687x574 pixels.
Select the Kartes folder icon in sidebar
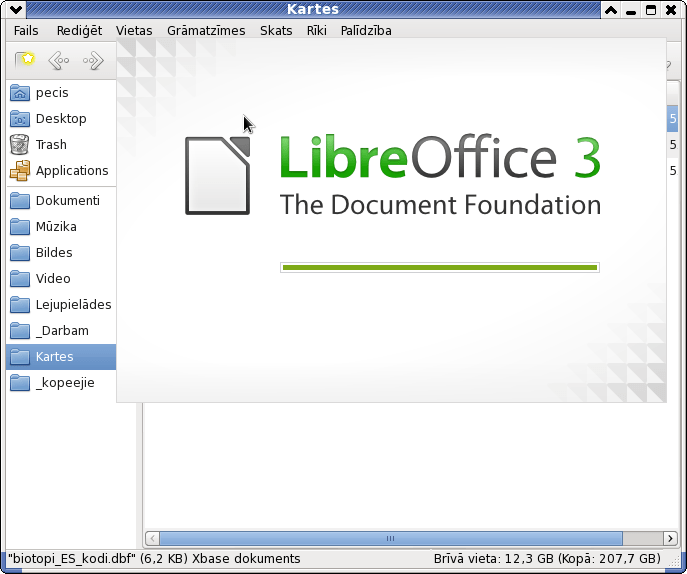click(20, 357)
